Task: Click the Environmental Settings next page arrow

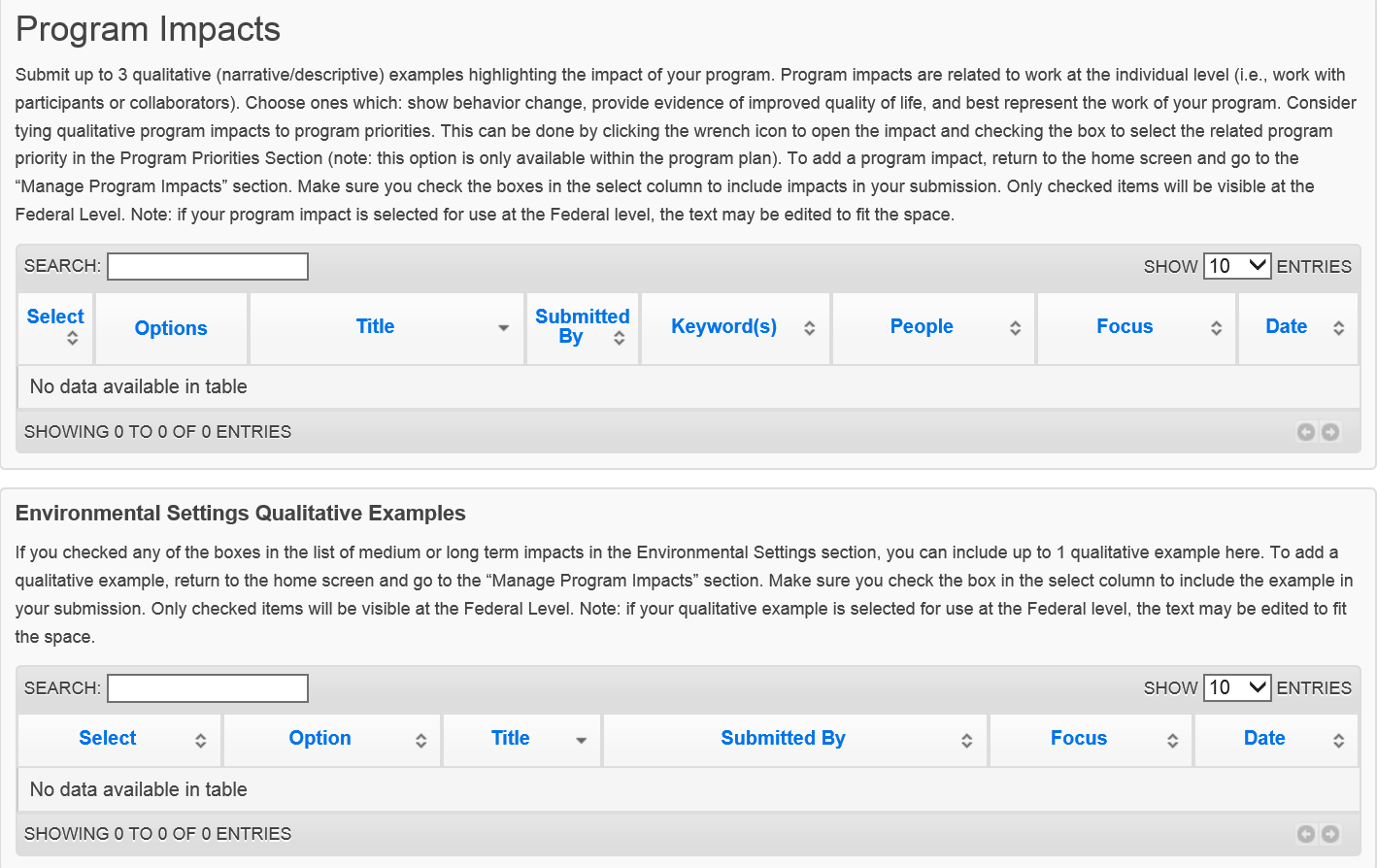Action: point(1330,834)
